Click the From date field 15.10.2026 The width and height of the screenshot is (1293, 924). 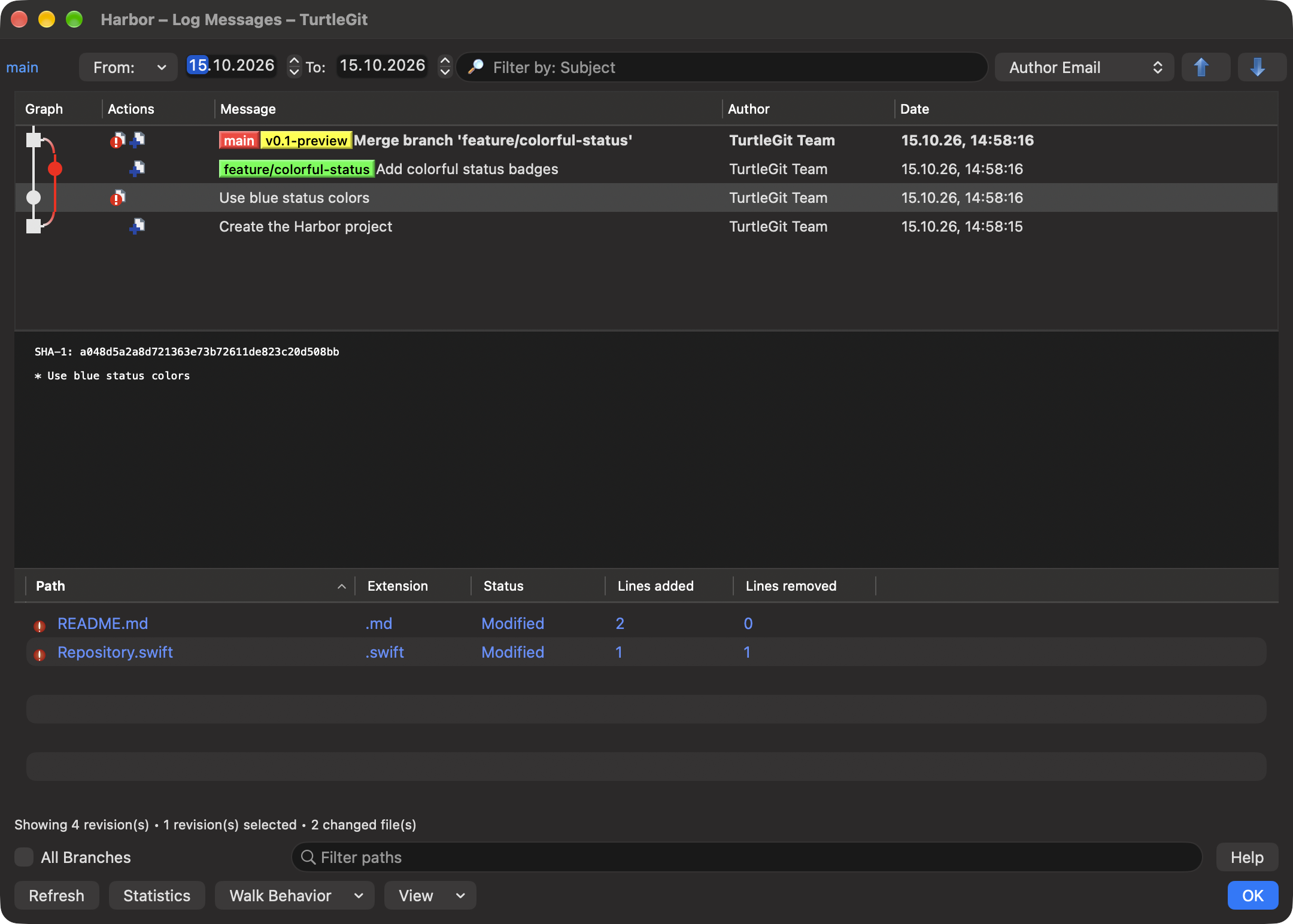tap(232, 65)
